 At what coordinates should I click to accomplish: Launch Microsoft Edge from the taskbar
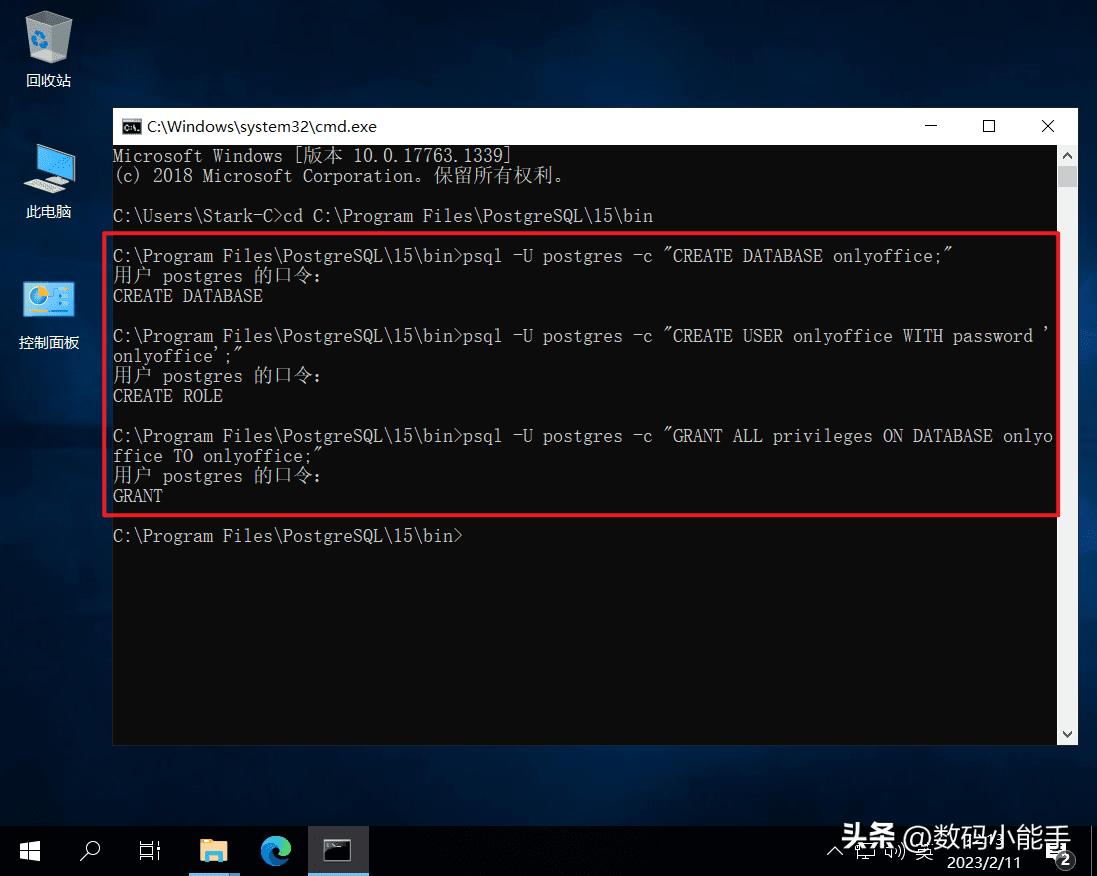275,851
